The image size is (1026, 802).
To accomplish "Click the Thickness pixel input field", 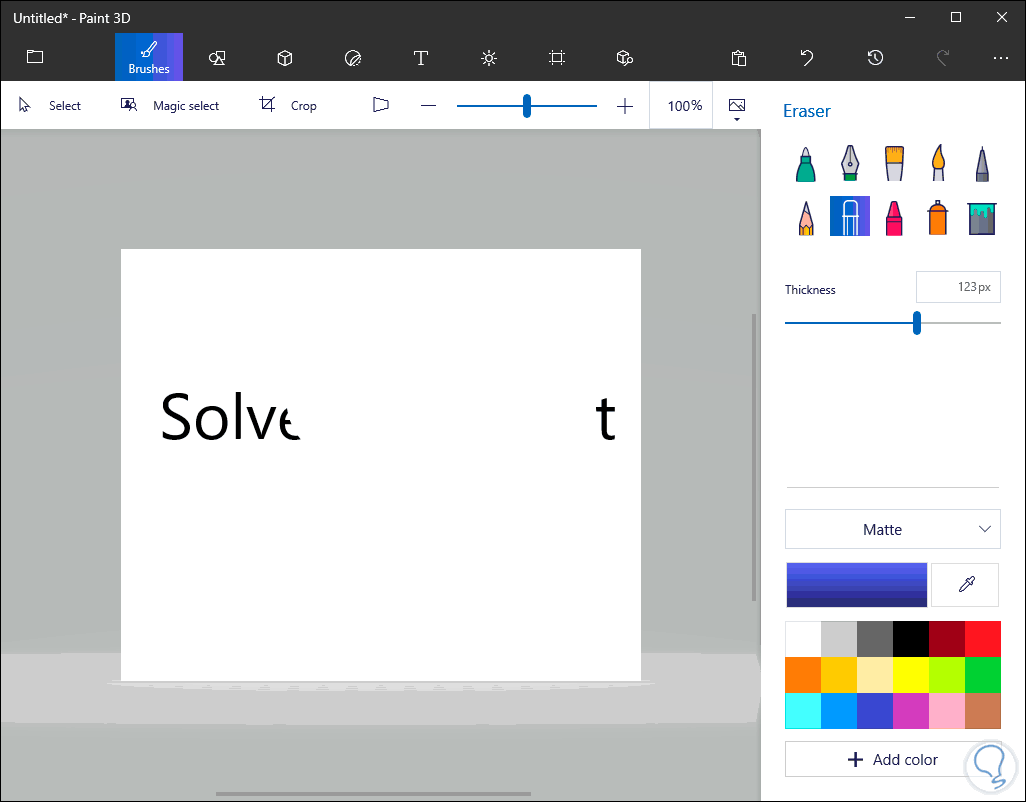I will (x=957, y=287).
